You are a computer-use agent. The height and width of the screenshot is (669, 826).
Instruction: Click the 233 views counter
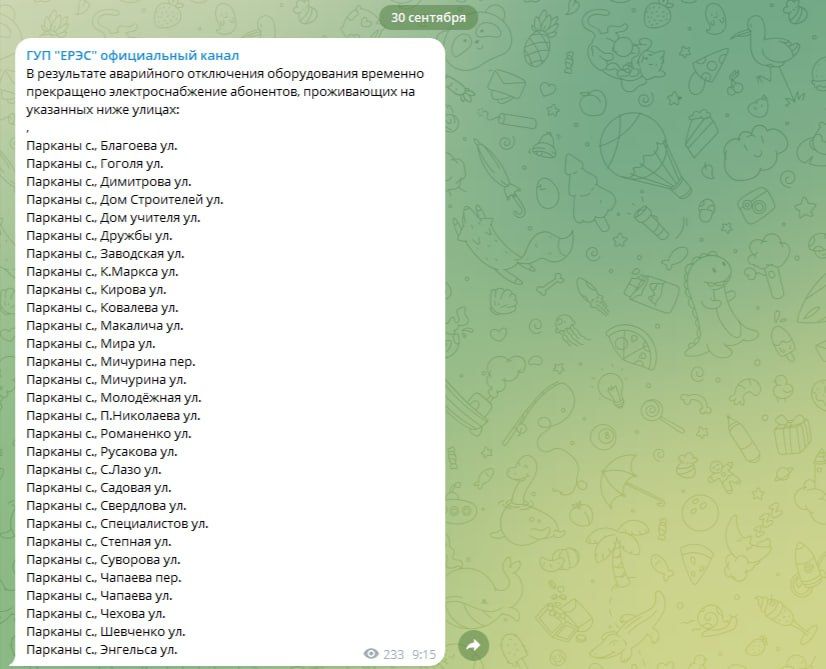(394, 654)
